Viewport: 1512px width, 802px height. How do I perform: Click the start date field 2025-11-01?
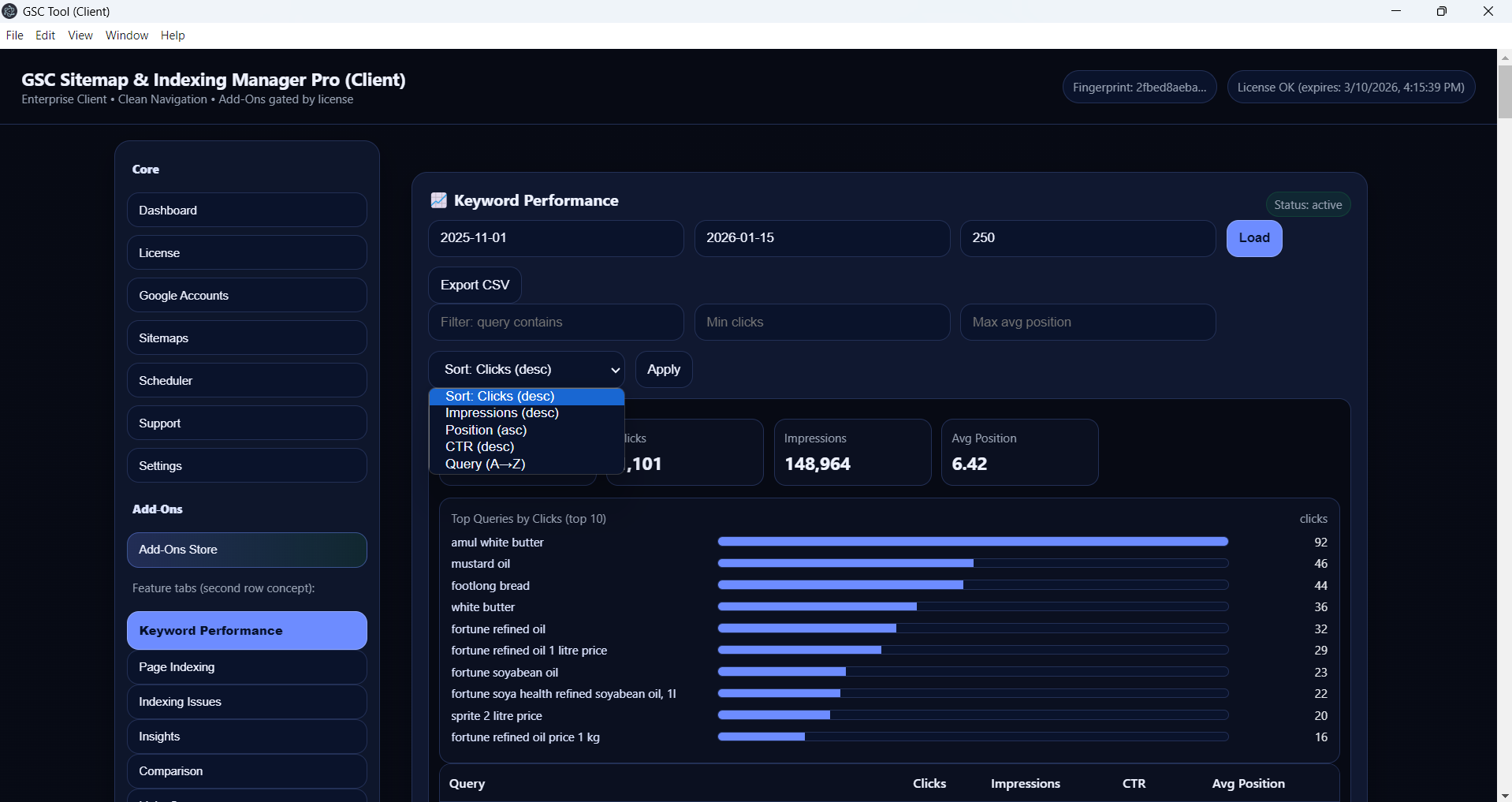[x=555, y=238]
